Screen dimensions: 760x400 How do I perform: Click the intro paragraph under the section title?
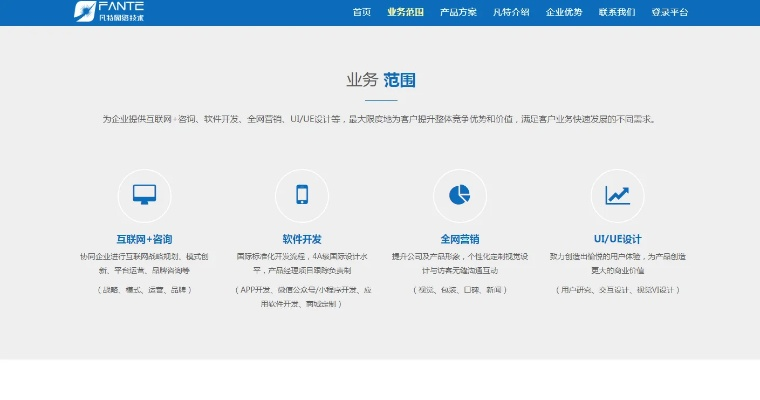click(380, 119)
